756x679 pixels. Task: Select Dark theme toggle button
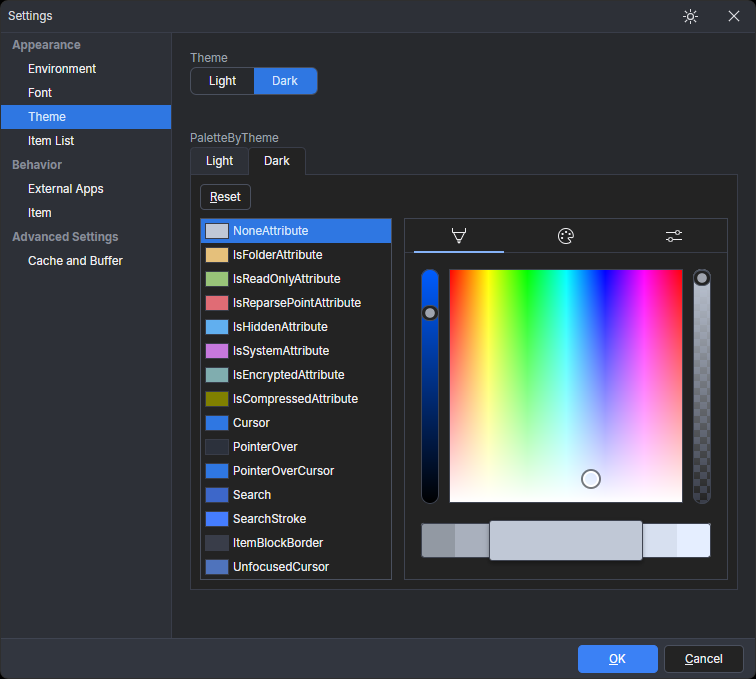(285, 81)
